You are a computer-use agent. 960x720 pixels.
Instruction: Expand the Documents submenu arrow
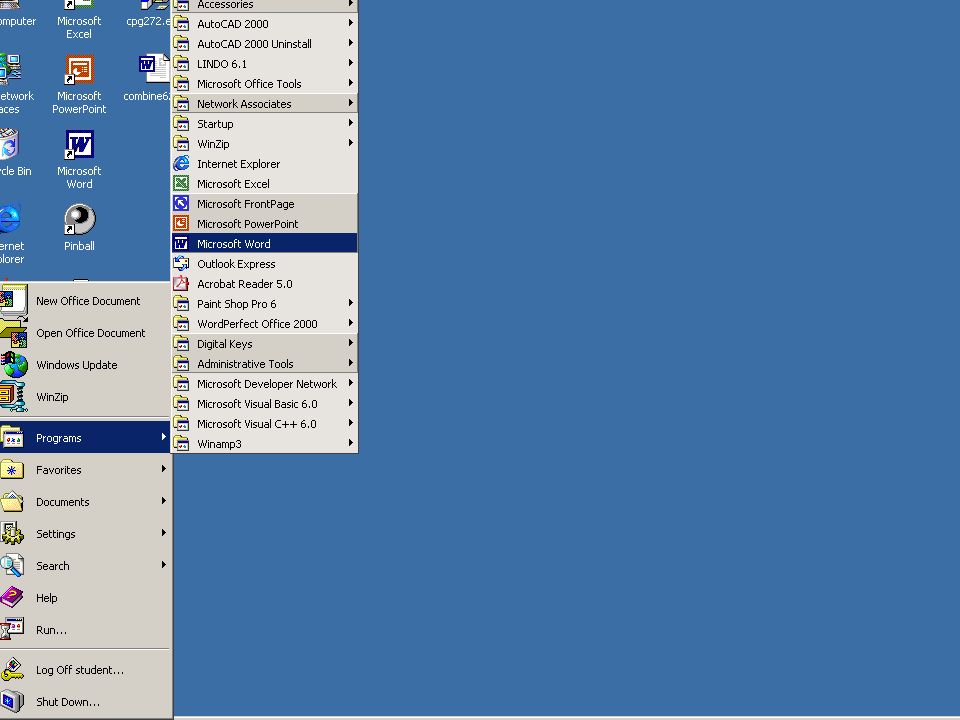coord(163,501)
